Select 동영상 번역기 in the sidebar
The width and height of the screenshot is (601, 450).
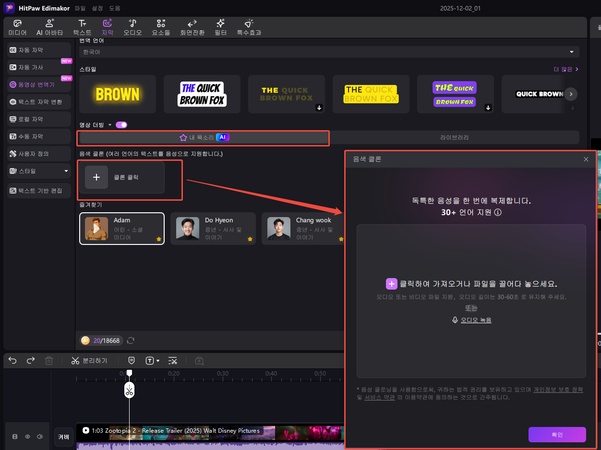[x=39, y=84]
